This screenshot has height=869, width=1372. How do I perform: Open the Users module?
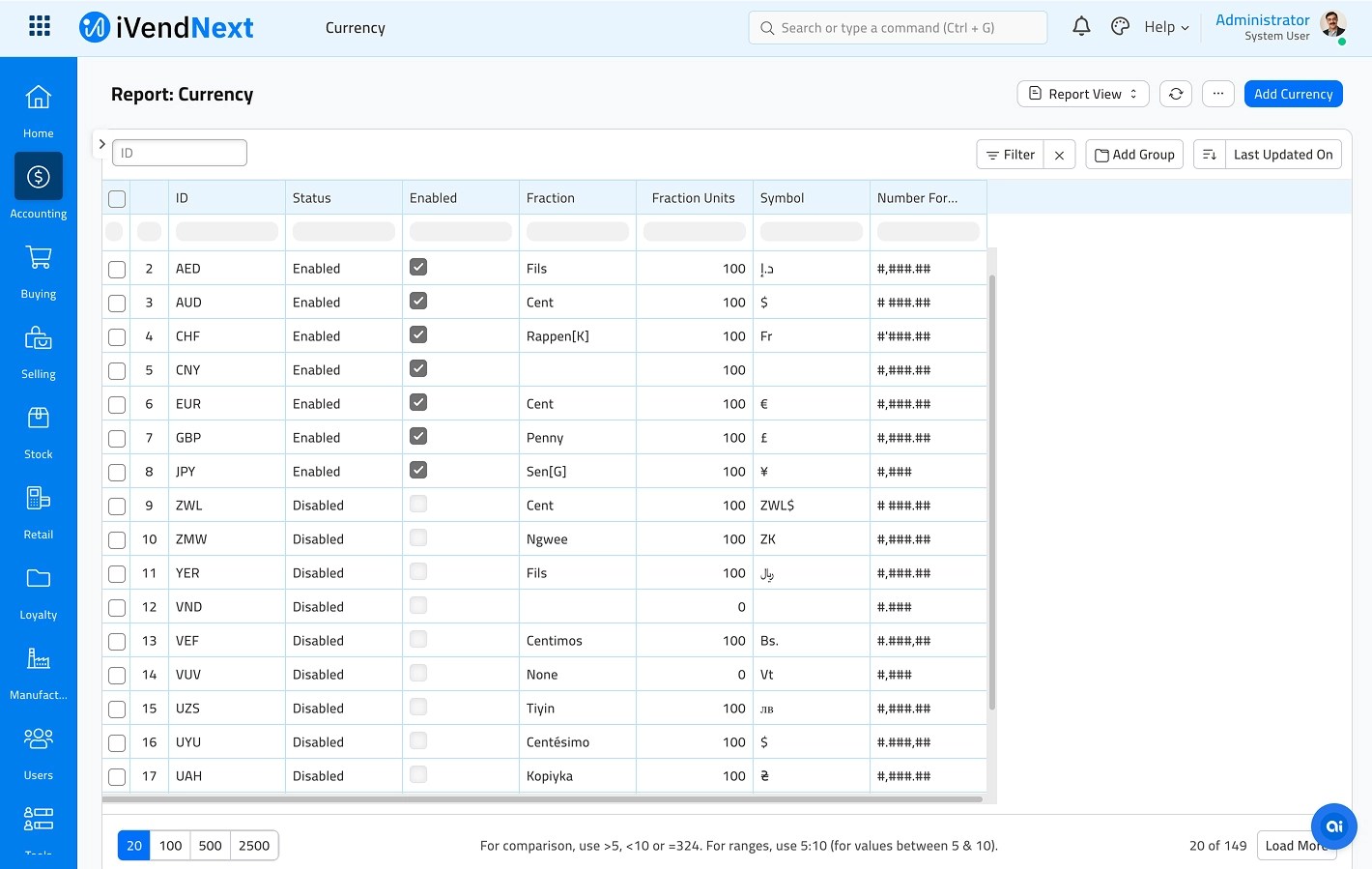click(39, 753)
